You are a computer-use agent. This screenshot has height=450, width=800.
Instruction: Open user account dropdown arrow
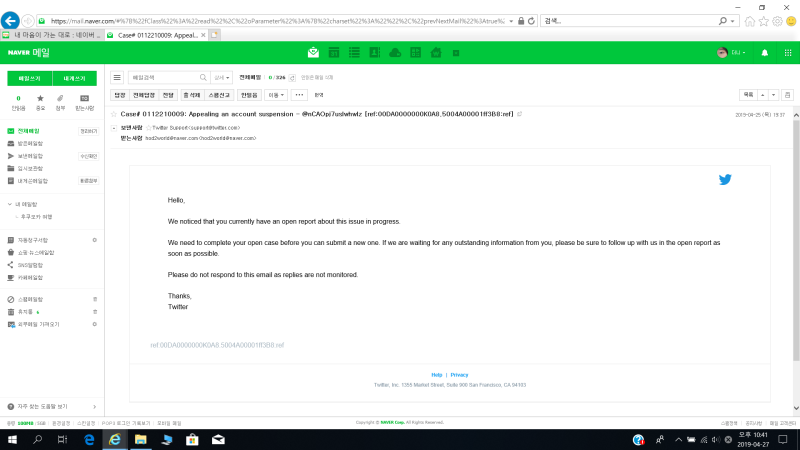pyautogui.click(x=744, y=53)
